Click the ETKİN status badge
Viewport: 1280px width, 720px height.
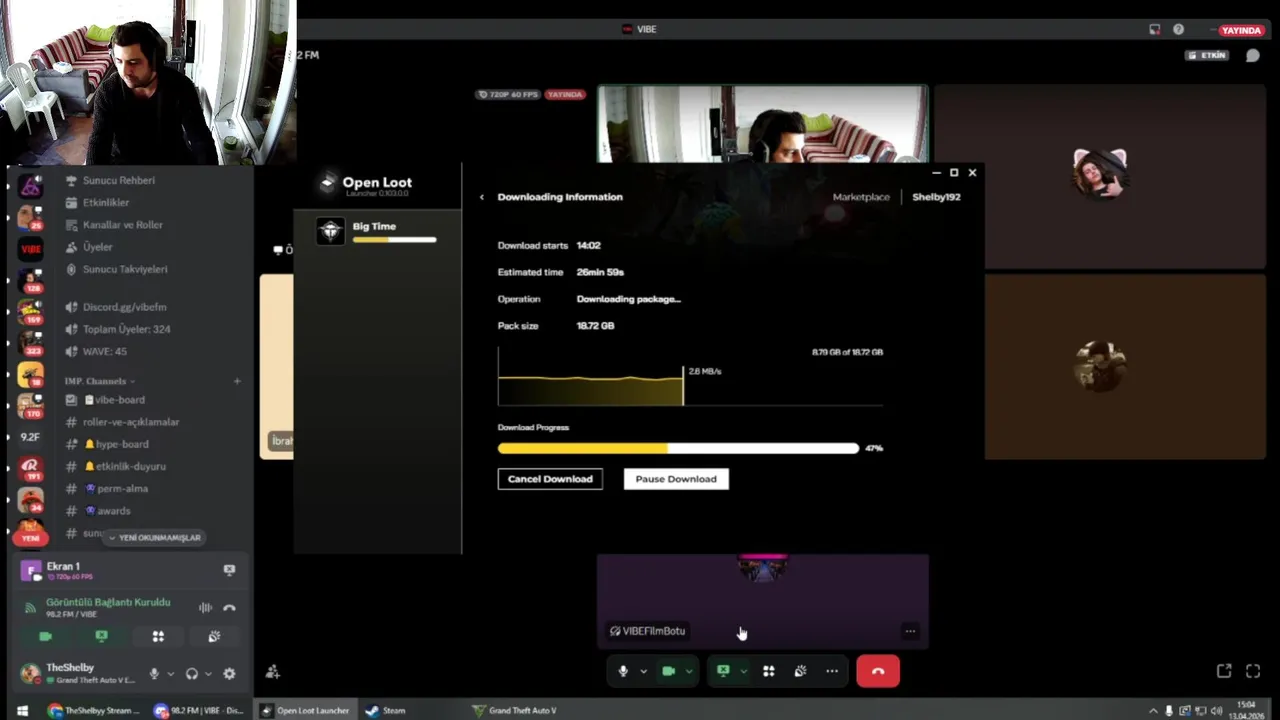1207,56
